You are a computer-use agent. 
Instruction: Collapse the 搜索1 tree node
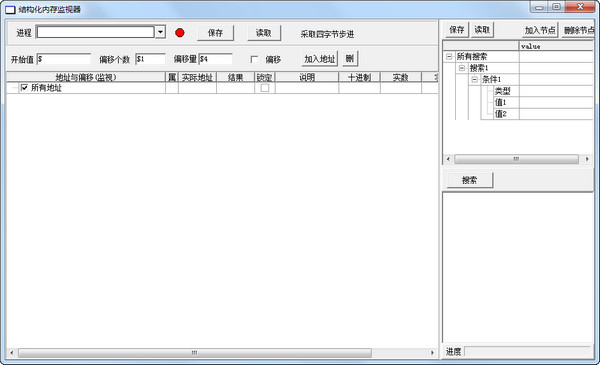[x=462, y=68]
